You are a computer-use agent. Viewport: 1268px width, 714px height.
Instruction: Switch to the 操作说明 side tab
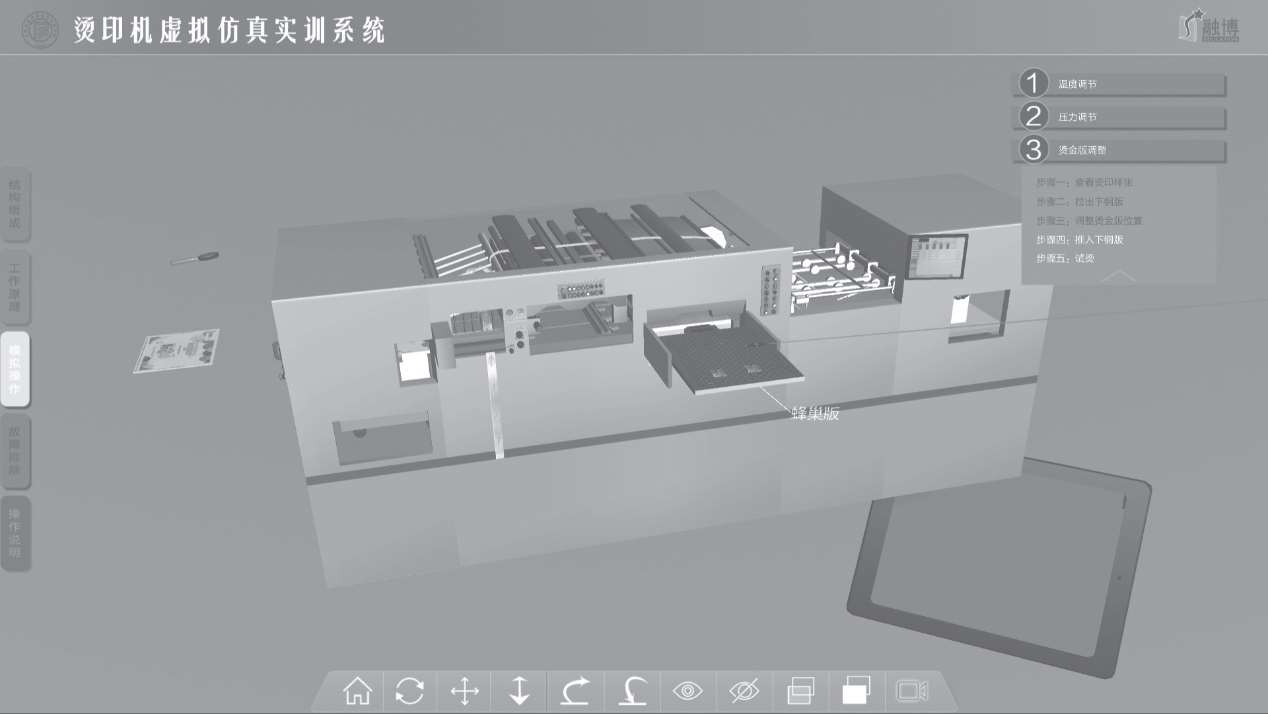[15, 533]
